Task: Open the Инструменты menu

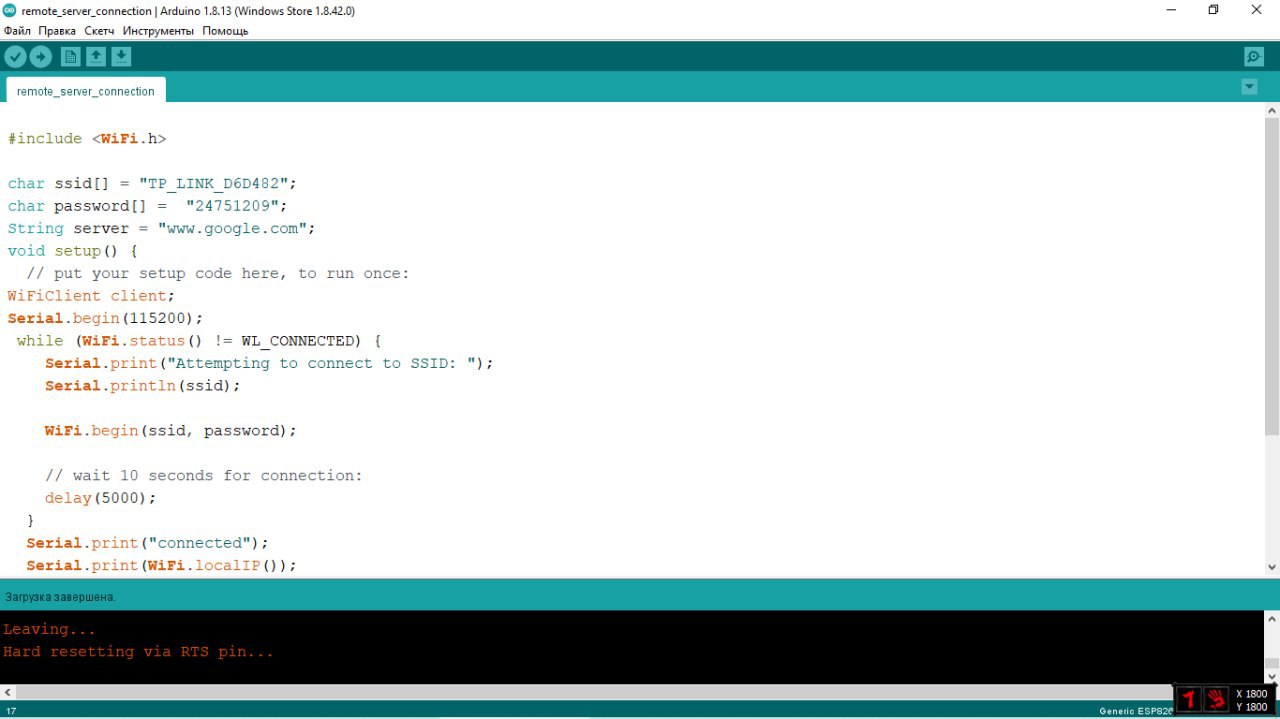Action: pyautogui.click(x=158, y=31)
